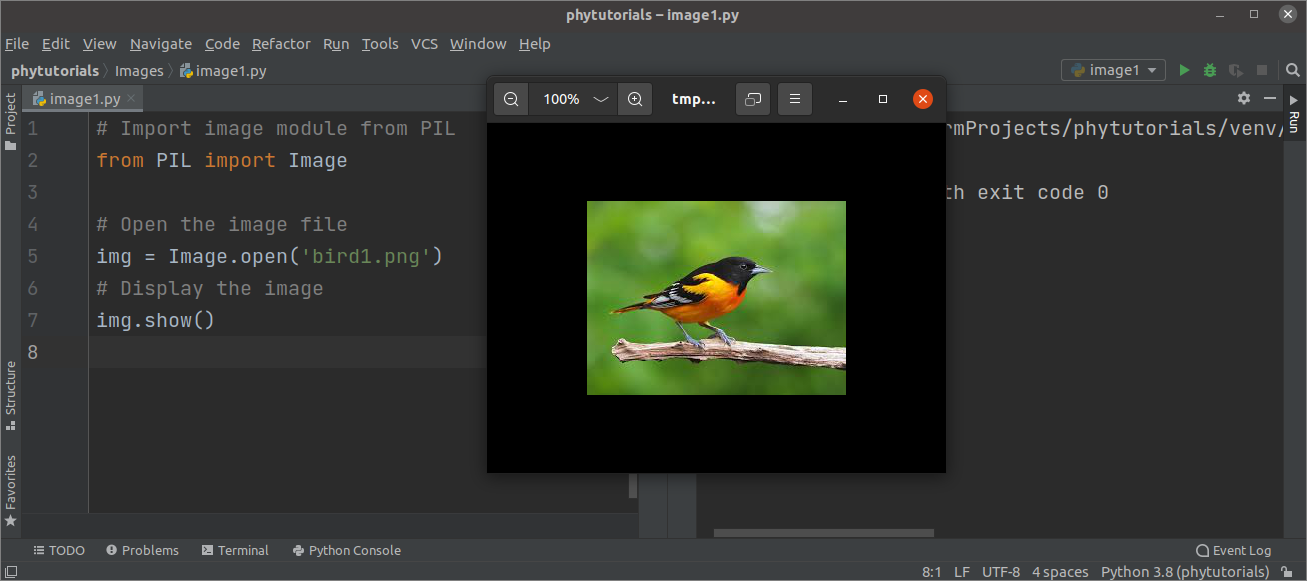Open Search Everywhere with the magnifier

click(x=1294, y=70)
